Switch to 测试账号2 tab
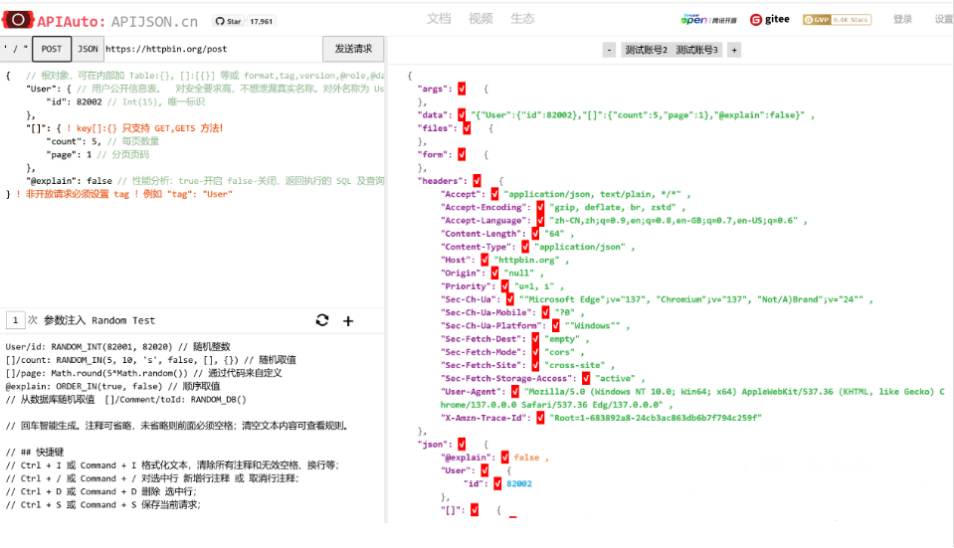 (647, 50)
